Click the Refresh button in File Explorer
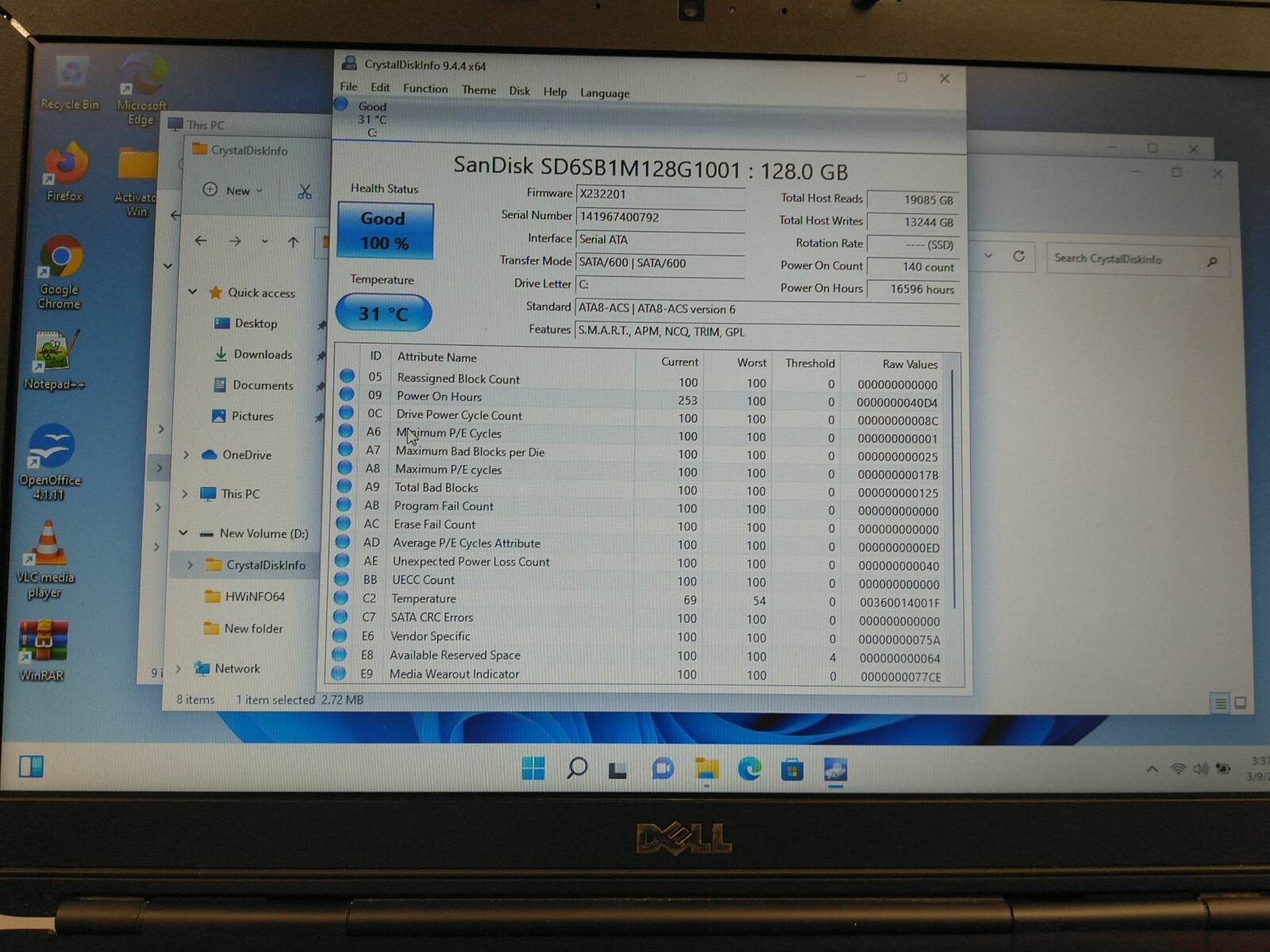The image size is (1270, 952). (x=1018, y=256)
